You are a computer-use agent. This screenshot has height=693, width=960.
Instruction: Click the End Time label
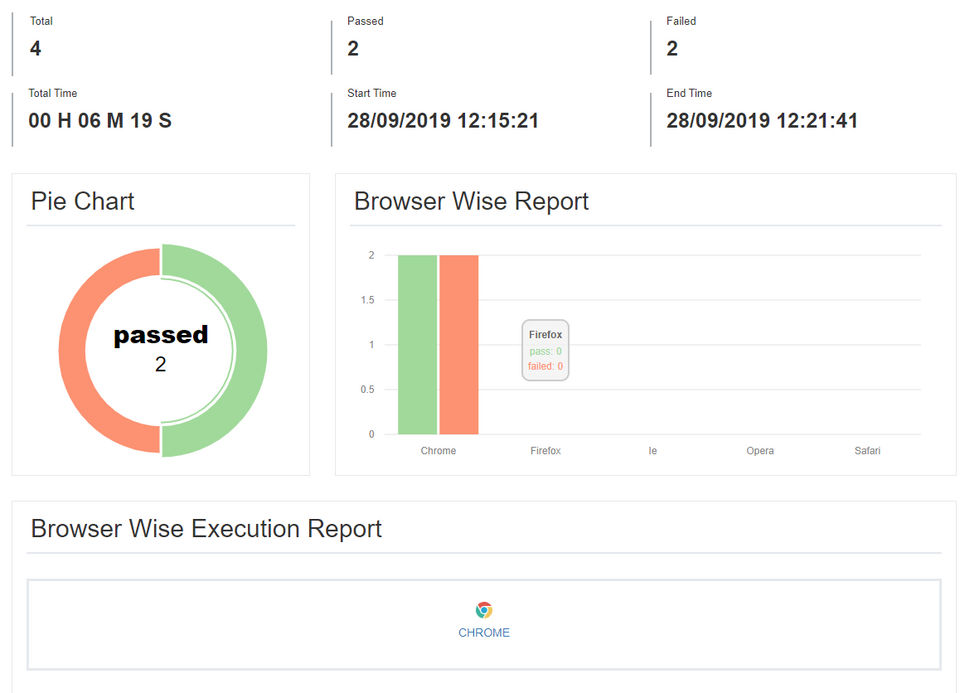pyautogui.click(x=689, y=93)
